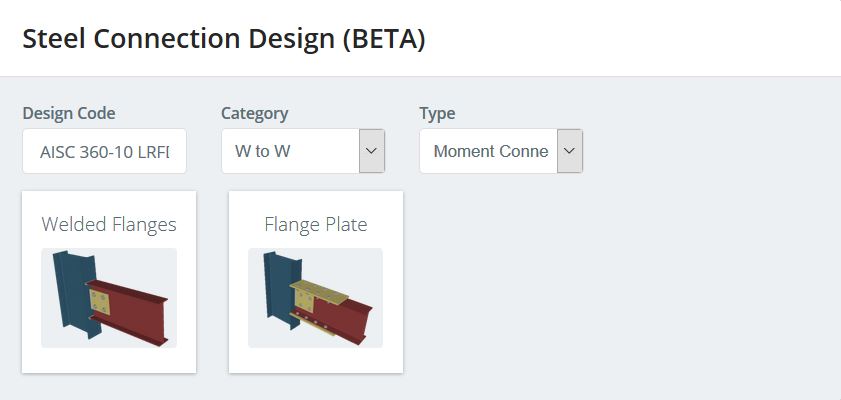Screen dimensions: 841x400
Task: Expand the Category dropdown arrow
Action: click(x=372, y=151)
